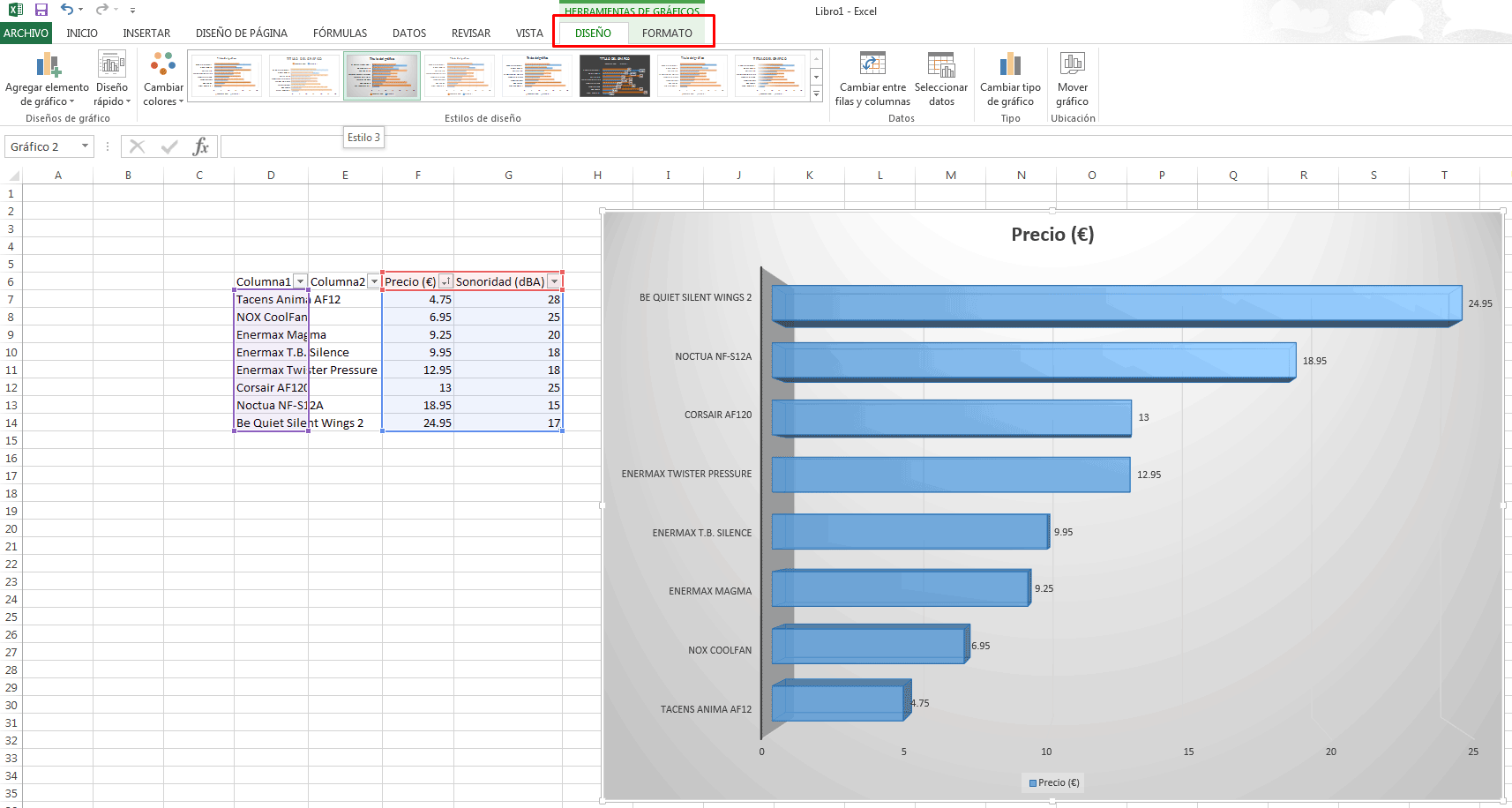This screenshot has height=808, width=1512.
Task: Select the eighth chart style thumbnail
Action: coord(770,76)
